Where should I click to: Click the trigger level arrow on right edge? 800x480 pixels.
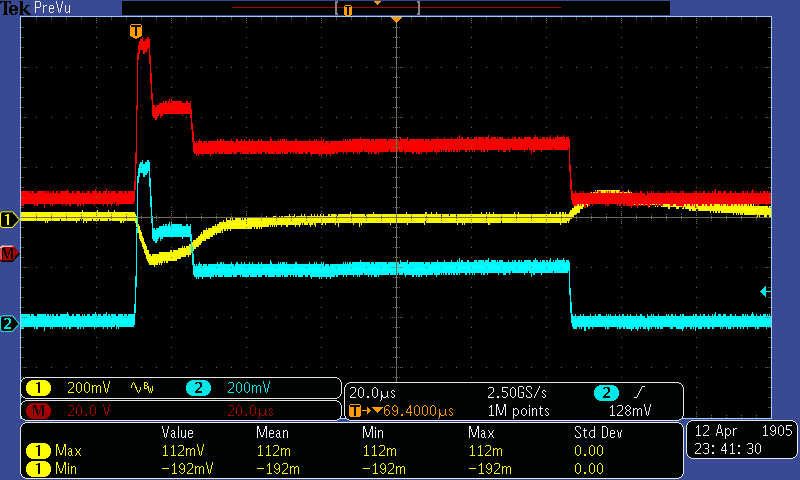[x=765, y=291]
